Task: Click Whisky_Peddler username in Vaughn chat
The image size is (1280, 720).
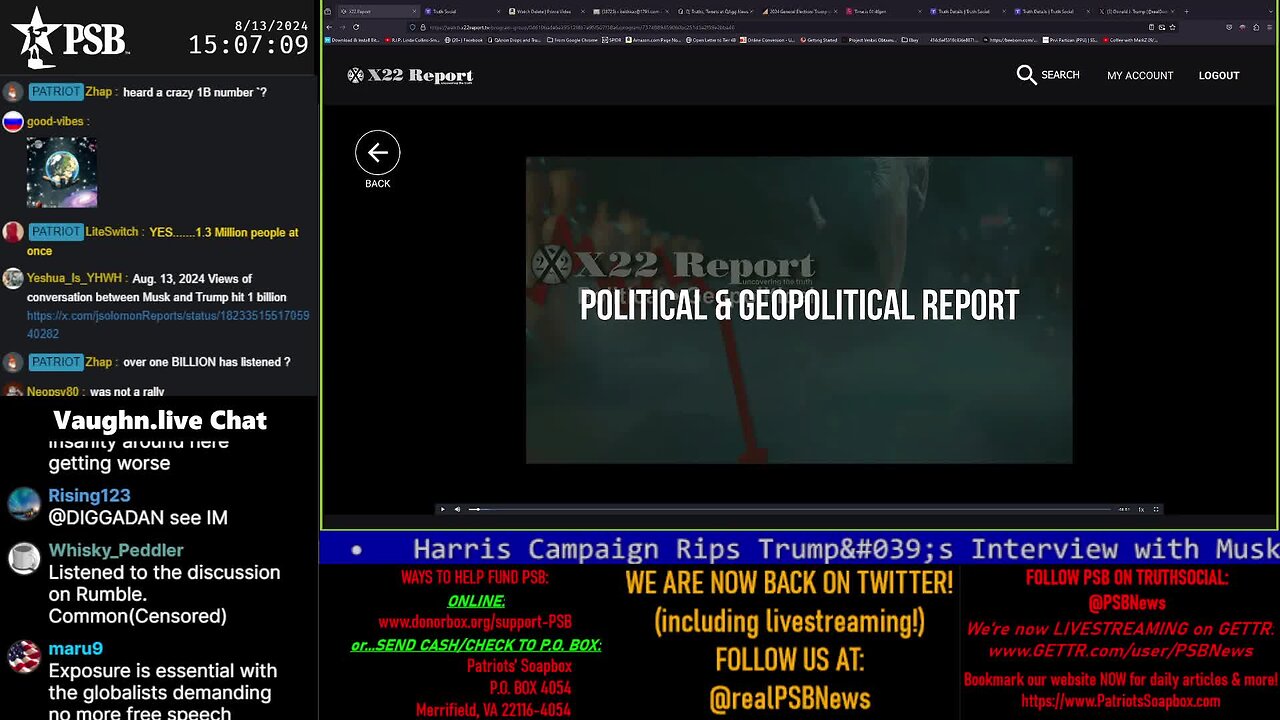Action: coord(116,550)
